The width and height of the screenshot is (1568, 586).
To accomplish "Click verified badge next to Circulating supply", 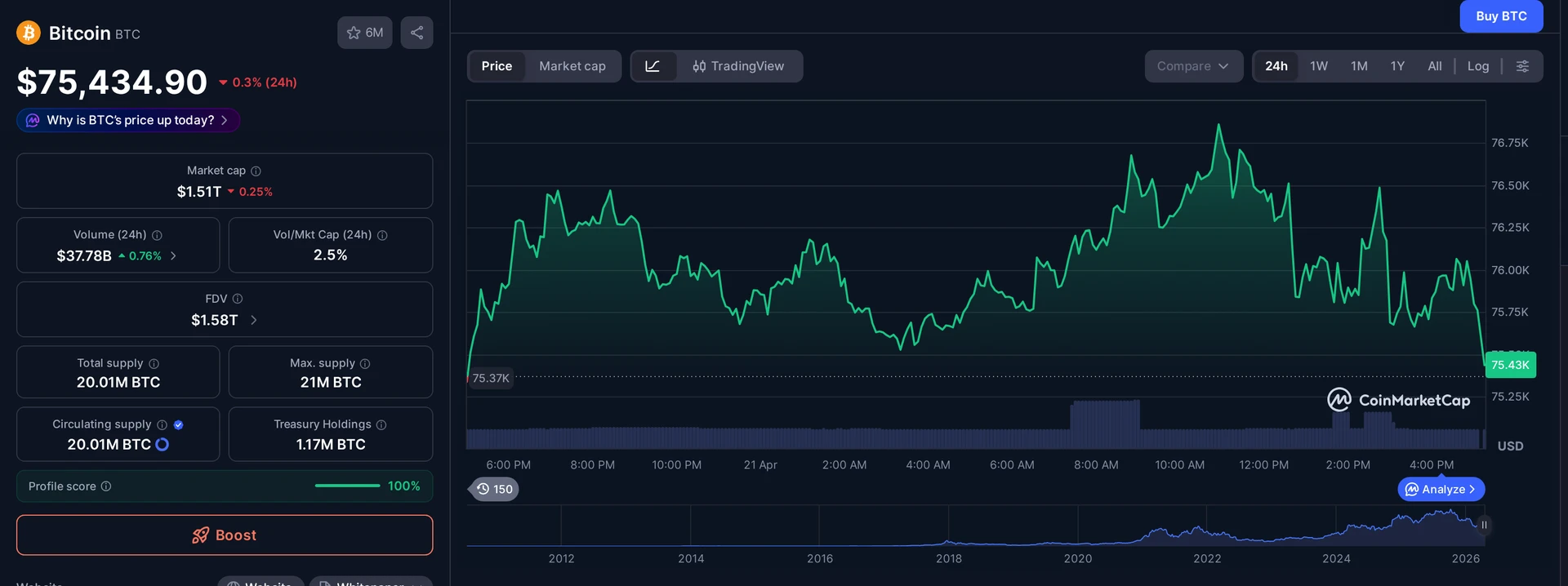I will (179, 424).
